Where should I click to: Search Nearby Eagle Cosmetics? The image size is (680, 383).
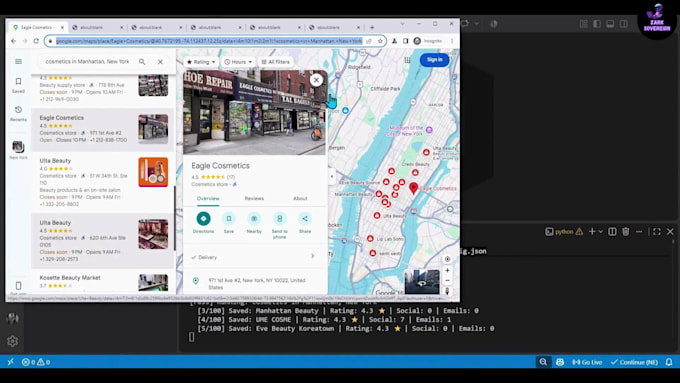tap(254, 223)
